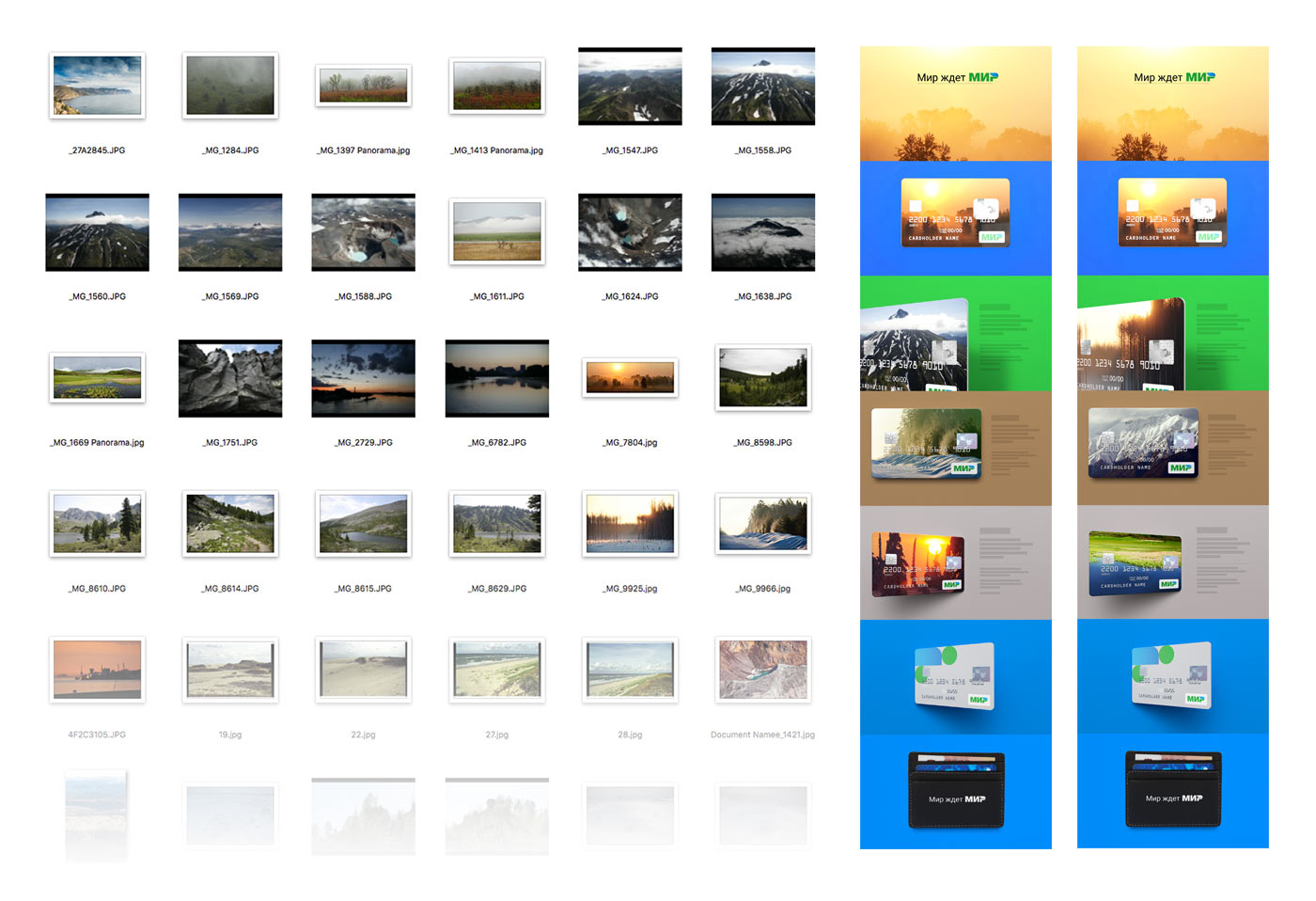
Task: Open the _MG_8610.JPG mountain lake photo
Action: coord(97,524)
